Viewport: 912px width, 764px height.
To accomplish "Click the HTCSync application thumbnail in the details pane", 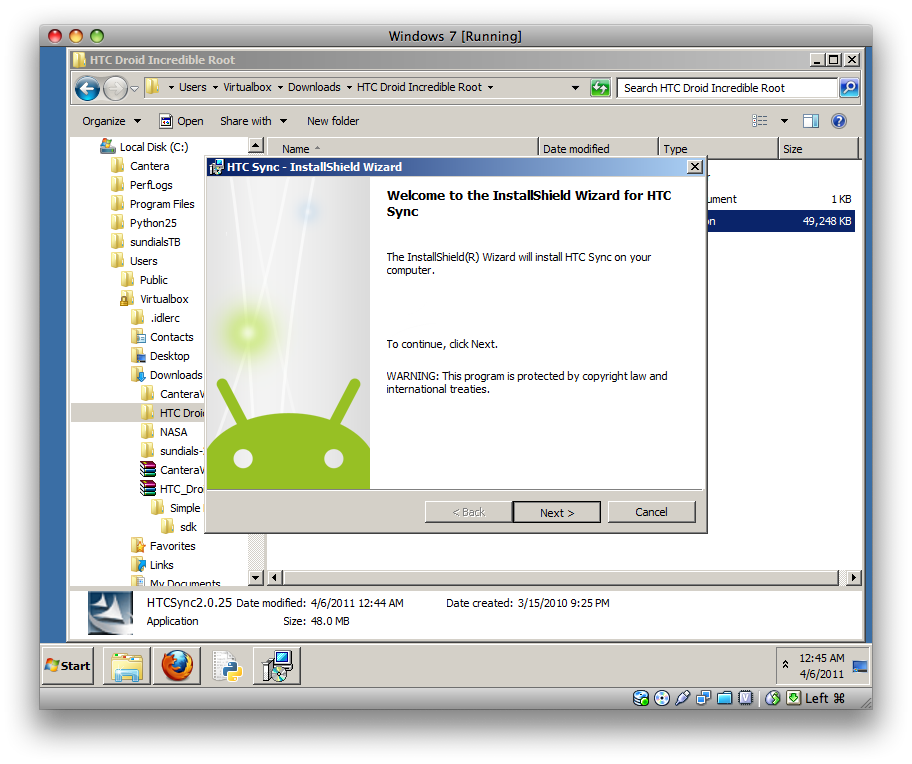I will click(x=110, y=613).
